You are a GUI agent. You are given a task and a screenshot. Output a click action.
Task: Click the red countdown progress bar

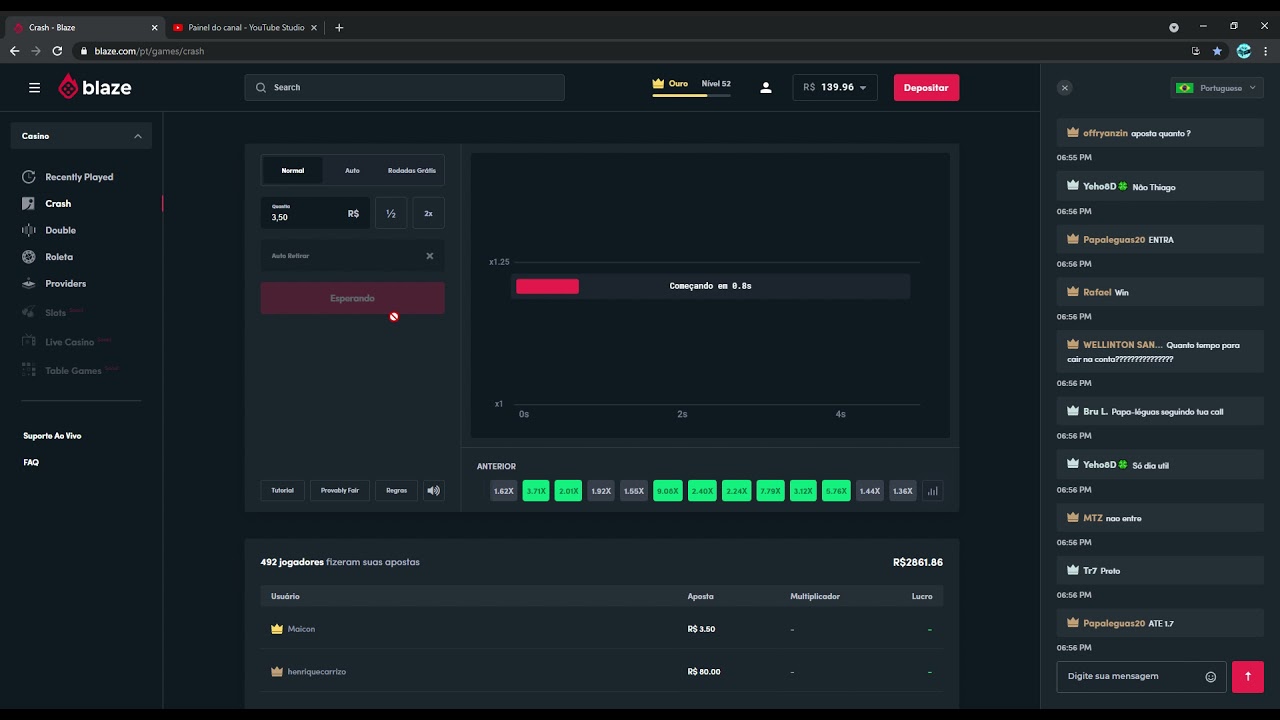[x=547, y=286]
